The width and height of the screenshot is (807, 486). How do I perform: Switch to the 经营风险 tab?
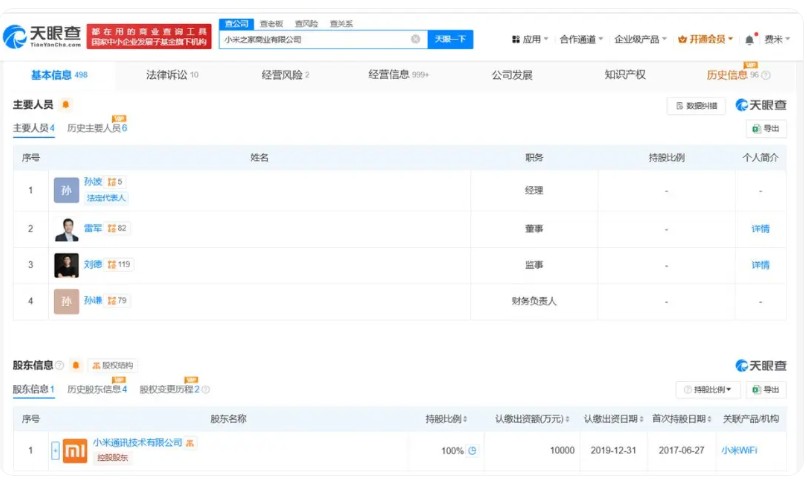click(285, 75)
